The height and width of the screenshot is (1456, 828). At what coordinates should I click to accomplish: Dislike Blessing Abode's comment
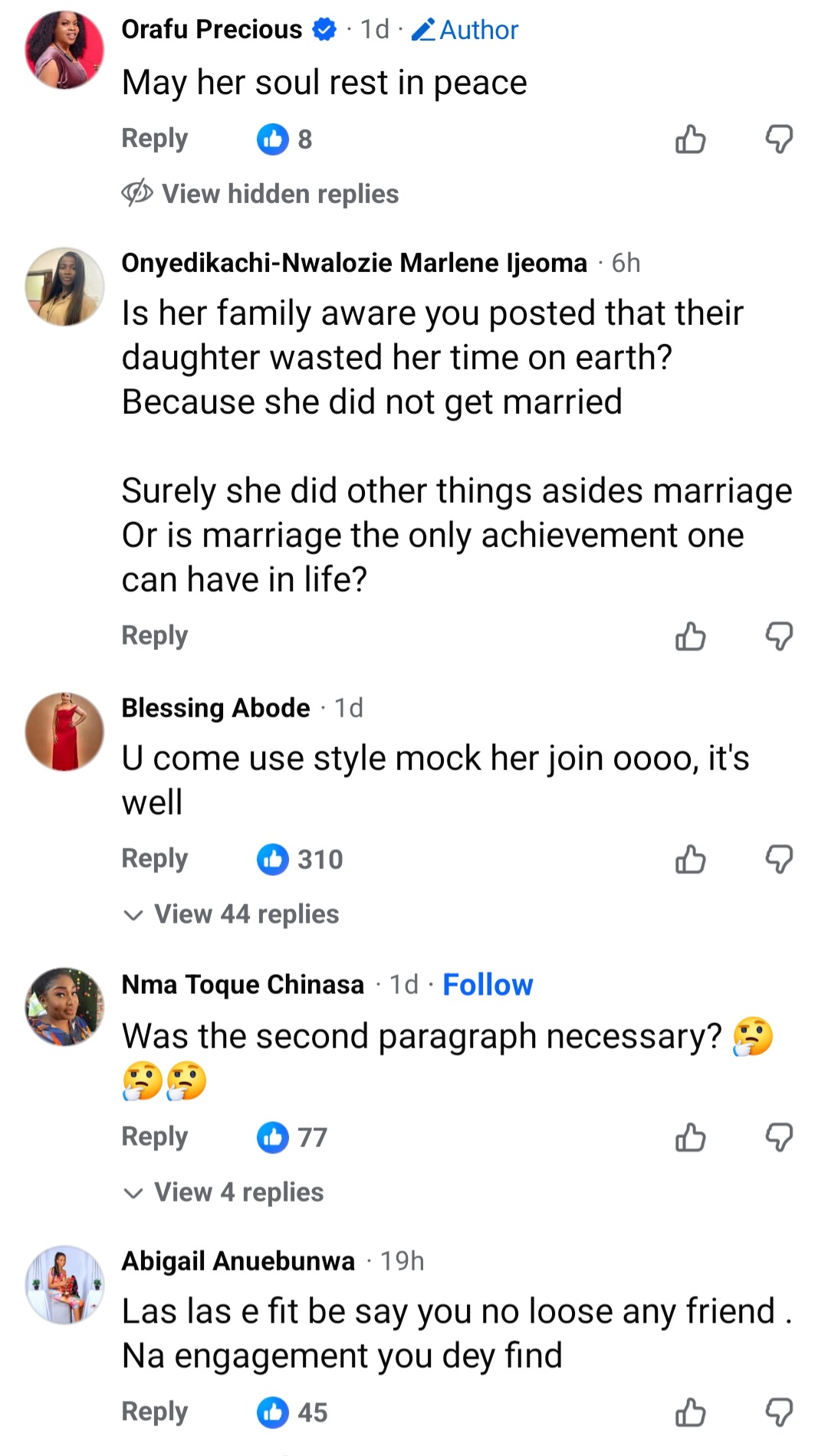click(x=779, y=859)
